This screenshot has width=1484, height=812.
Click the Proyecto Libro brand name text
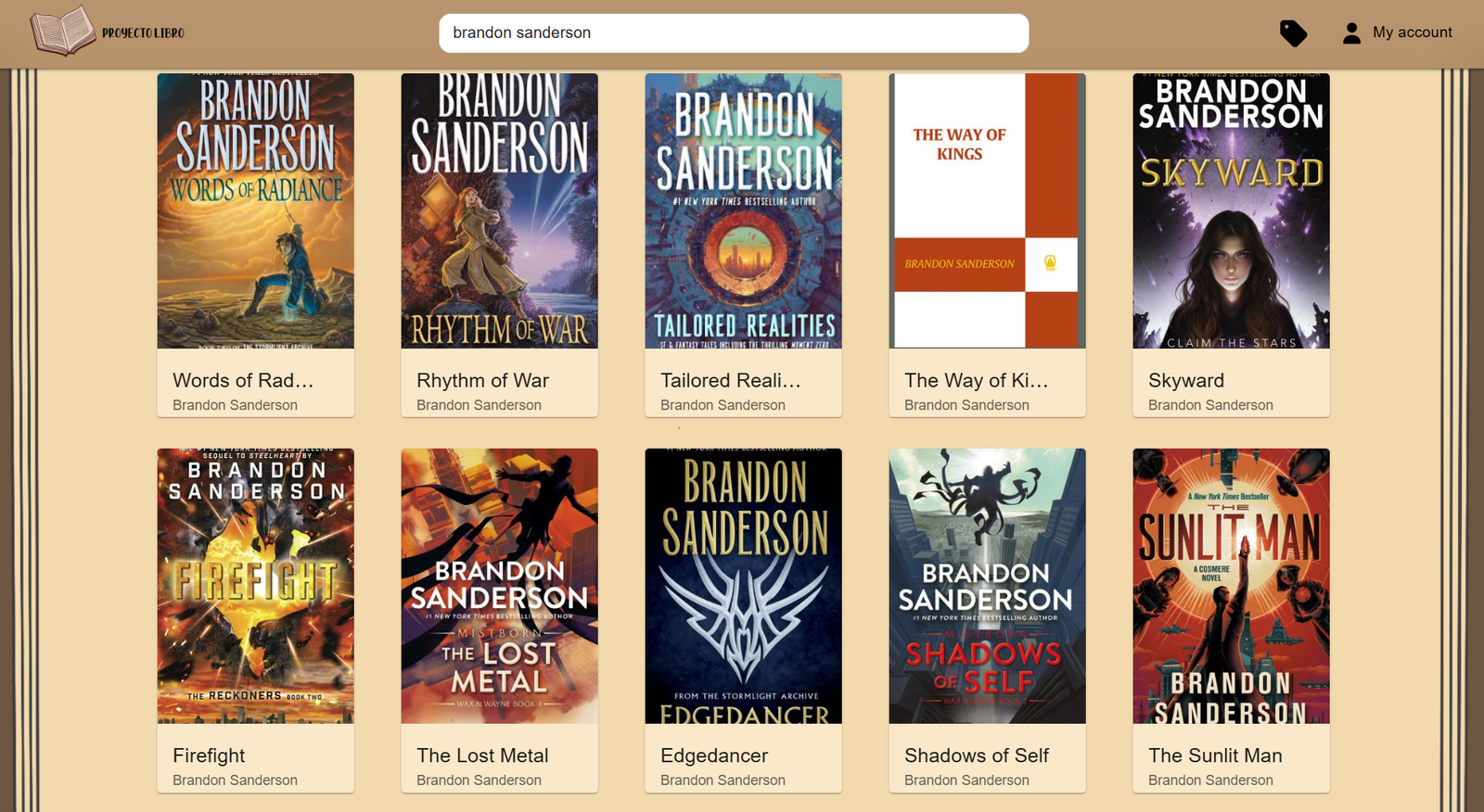pos(143,32)
